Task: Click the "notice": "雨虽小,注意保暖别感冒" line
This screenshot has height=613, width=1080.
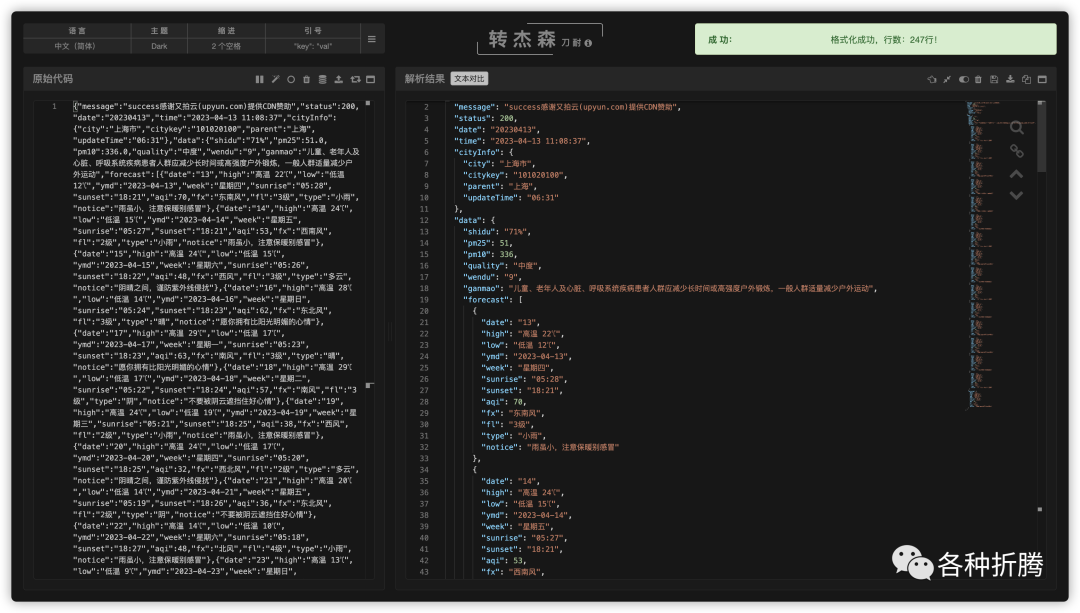Action: tap(550, 447)
